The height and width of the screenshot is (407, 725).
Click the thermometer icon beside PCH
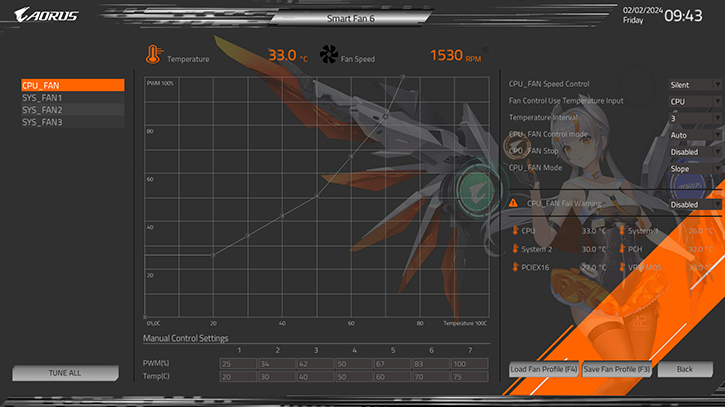(x=620, y=249)
